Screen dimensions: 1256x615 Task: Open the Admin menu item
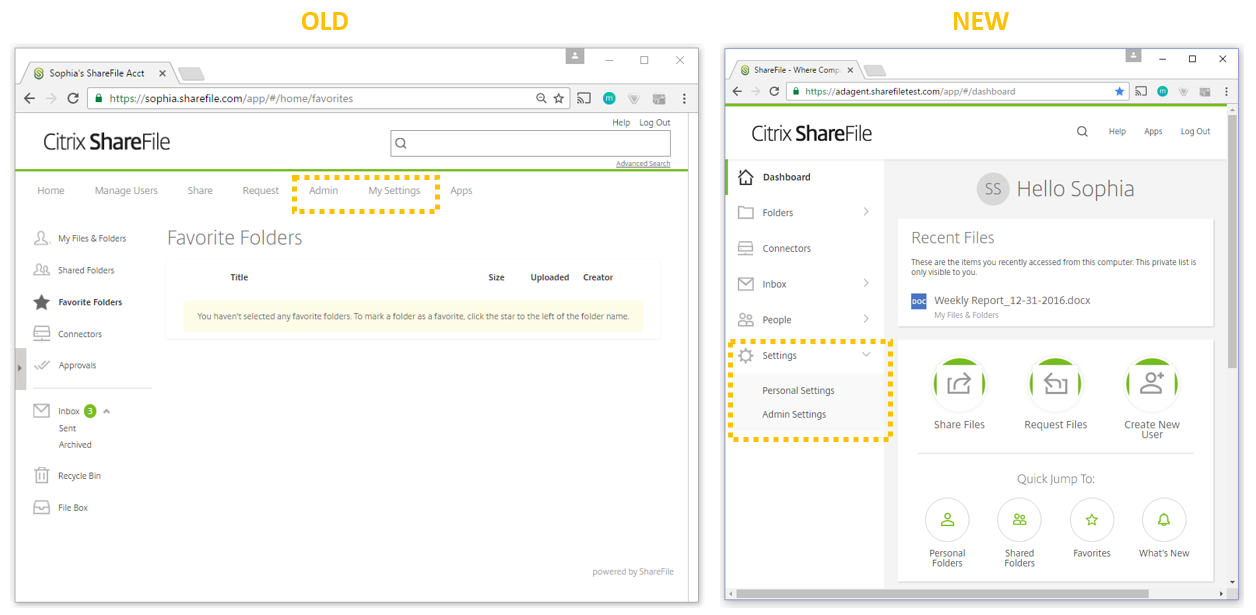323,190
